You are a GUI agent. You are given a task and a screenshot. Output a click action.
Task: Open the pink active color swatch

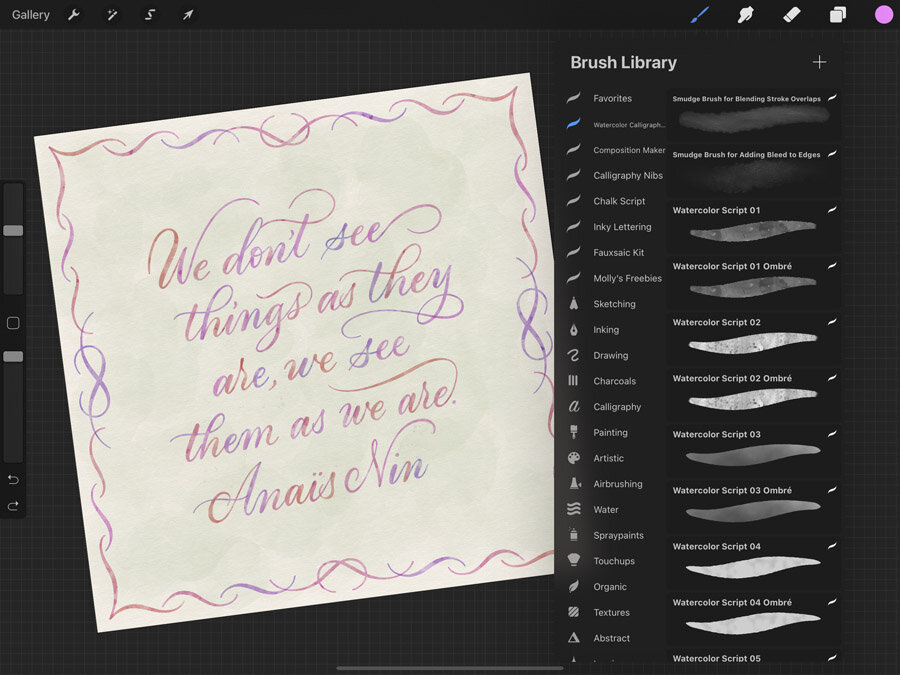tap(883, 14)
